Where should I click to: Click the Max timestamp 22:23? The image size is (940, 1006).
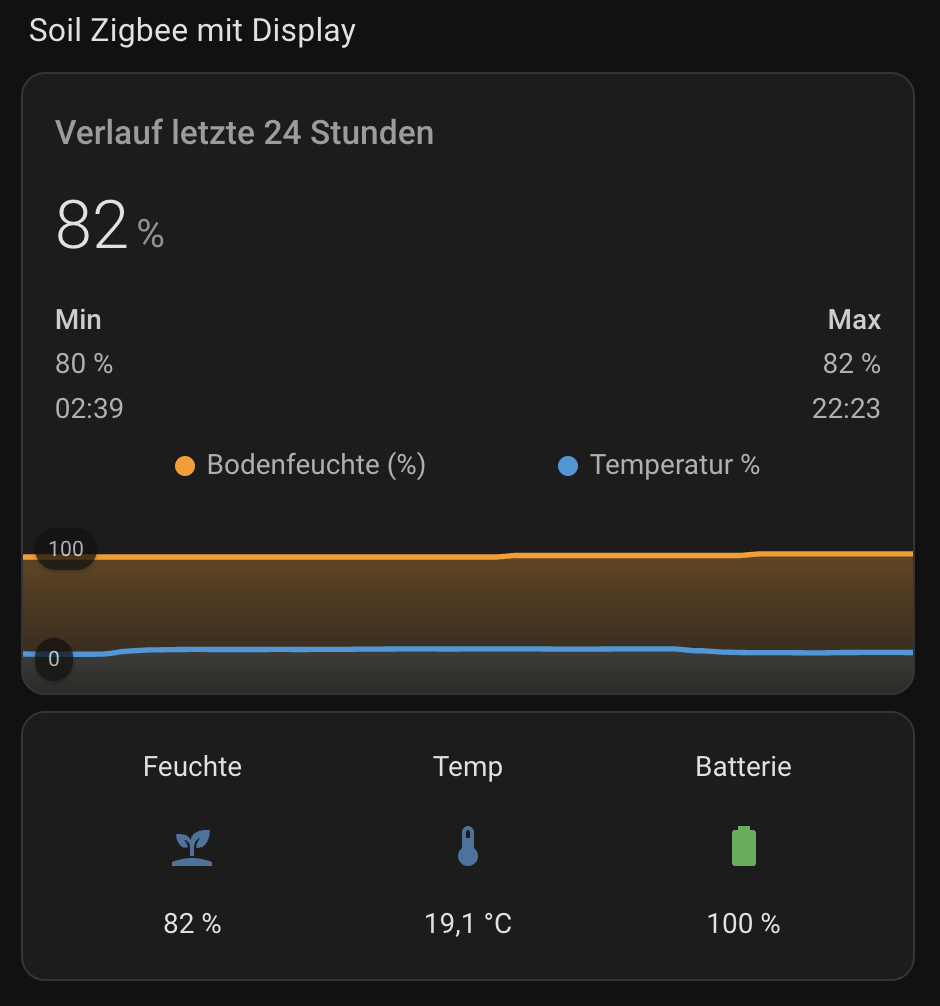coord(846,408)
